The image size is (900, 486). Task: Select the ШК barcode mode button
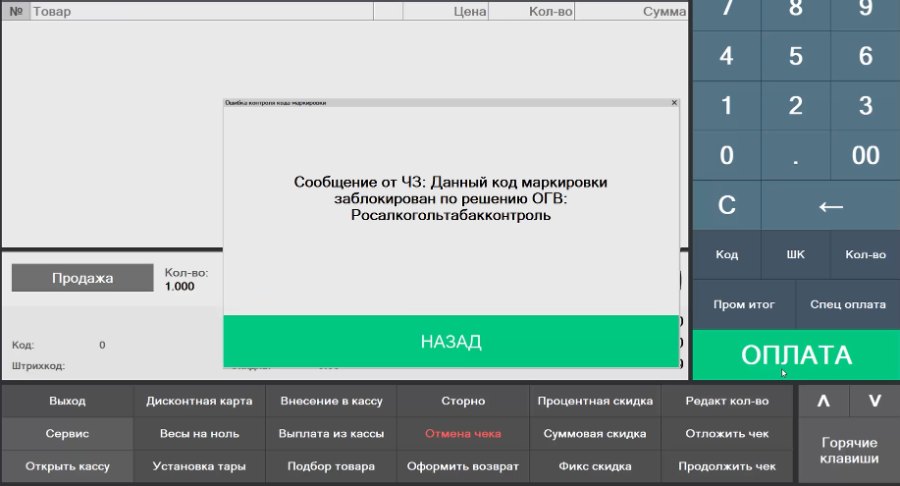[796, 255]
